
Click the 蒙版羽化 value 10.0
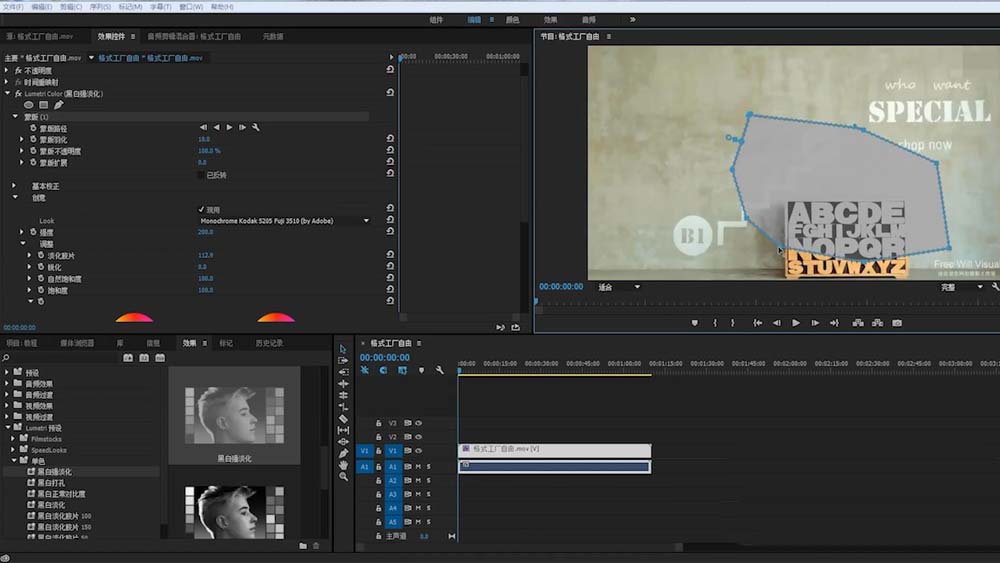(203, 139)
